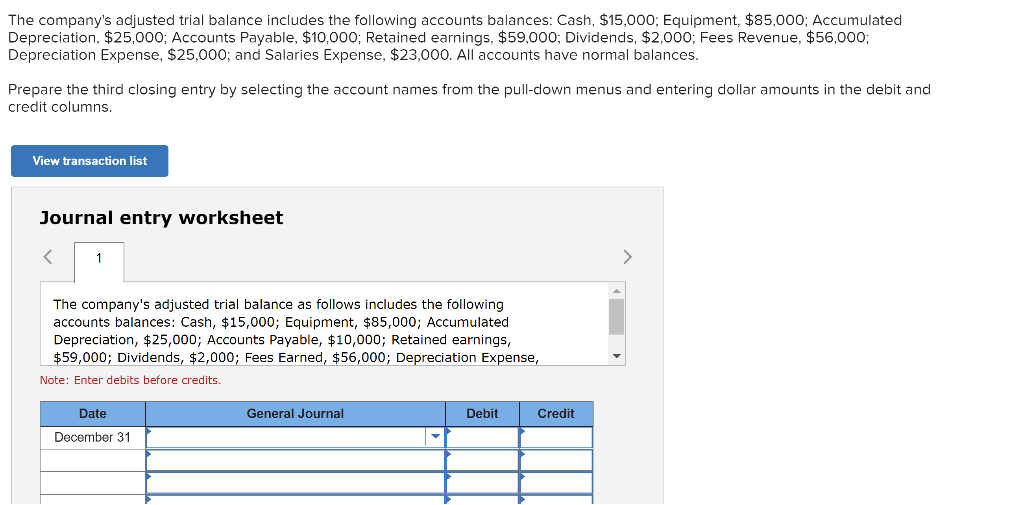Click the Debit column header

[483, 414]
